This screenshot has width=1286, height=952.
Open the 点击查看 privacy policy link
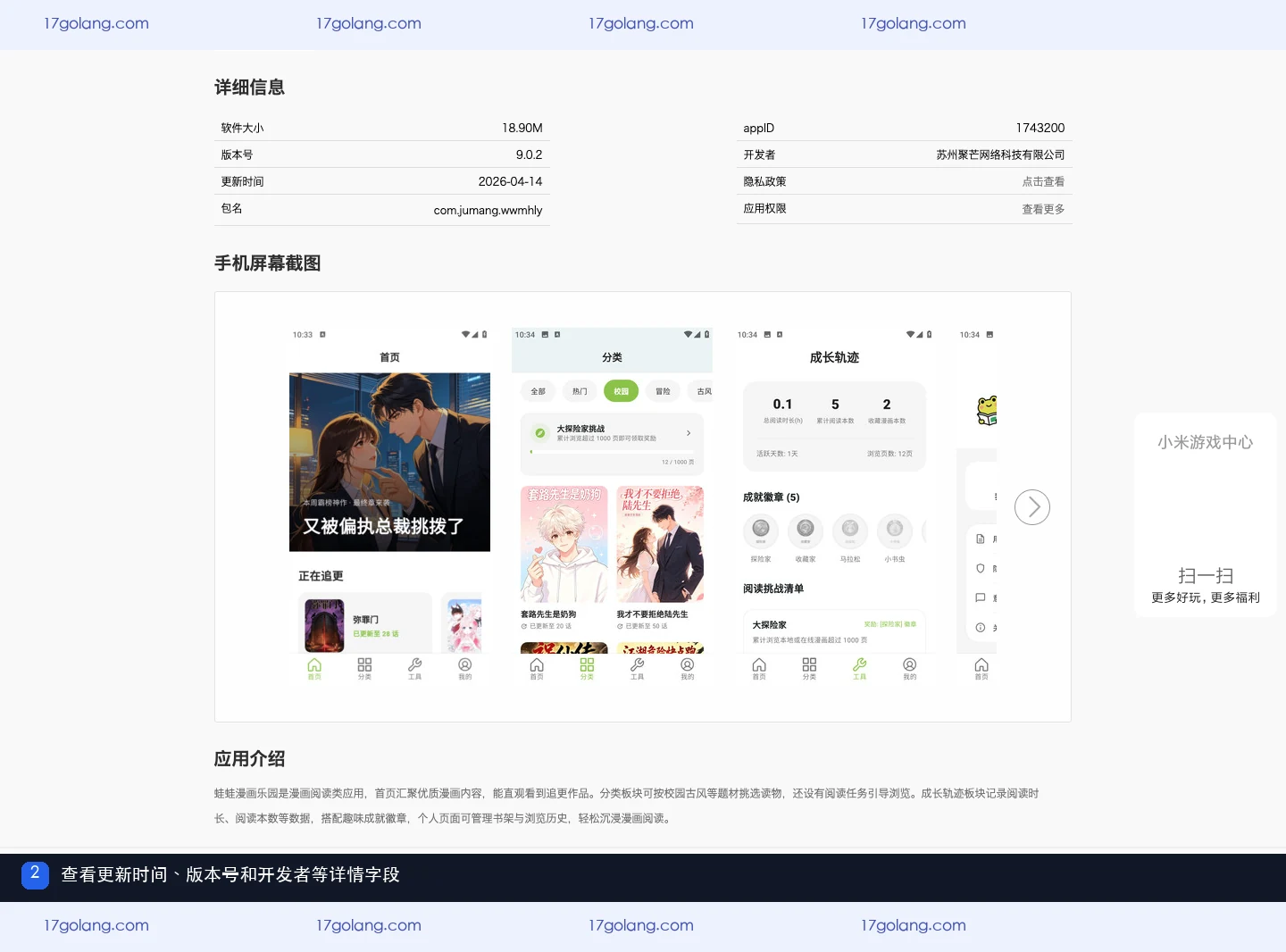tap(1043, 181)
